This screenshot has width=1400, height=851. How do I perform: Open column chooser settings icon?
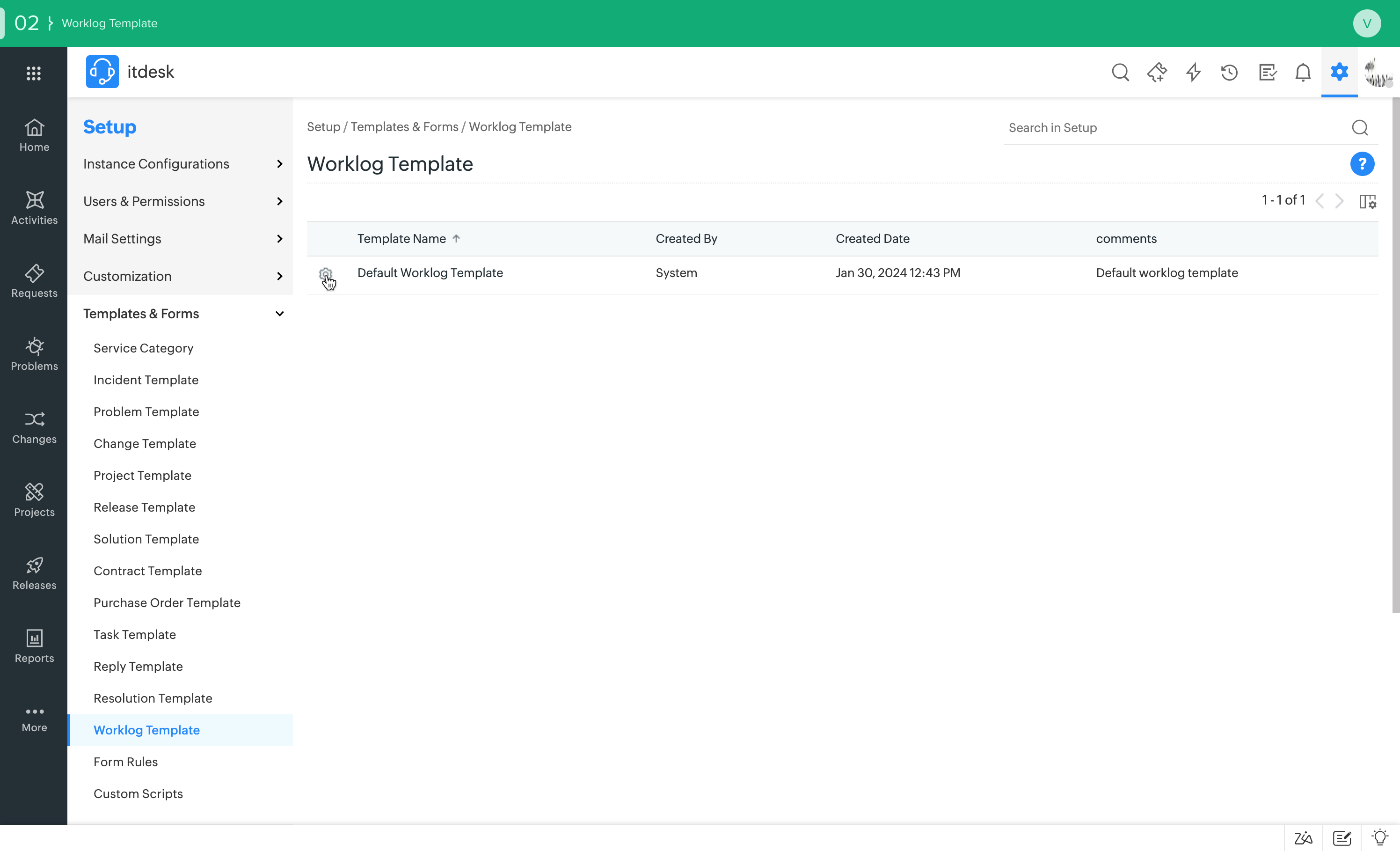1368,201
